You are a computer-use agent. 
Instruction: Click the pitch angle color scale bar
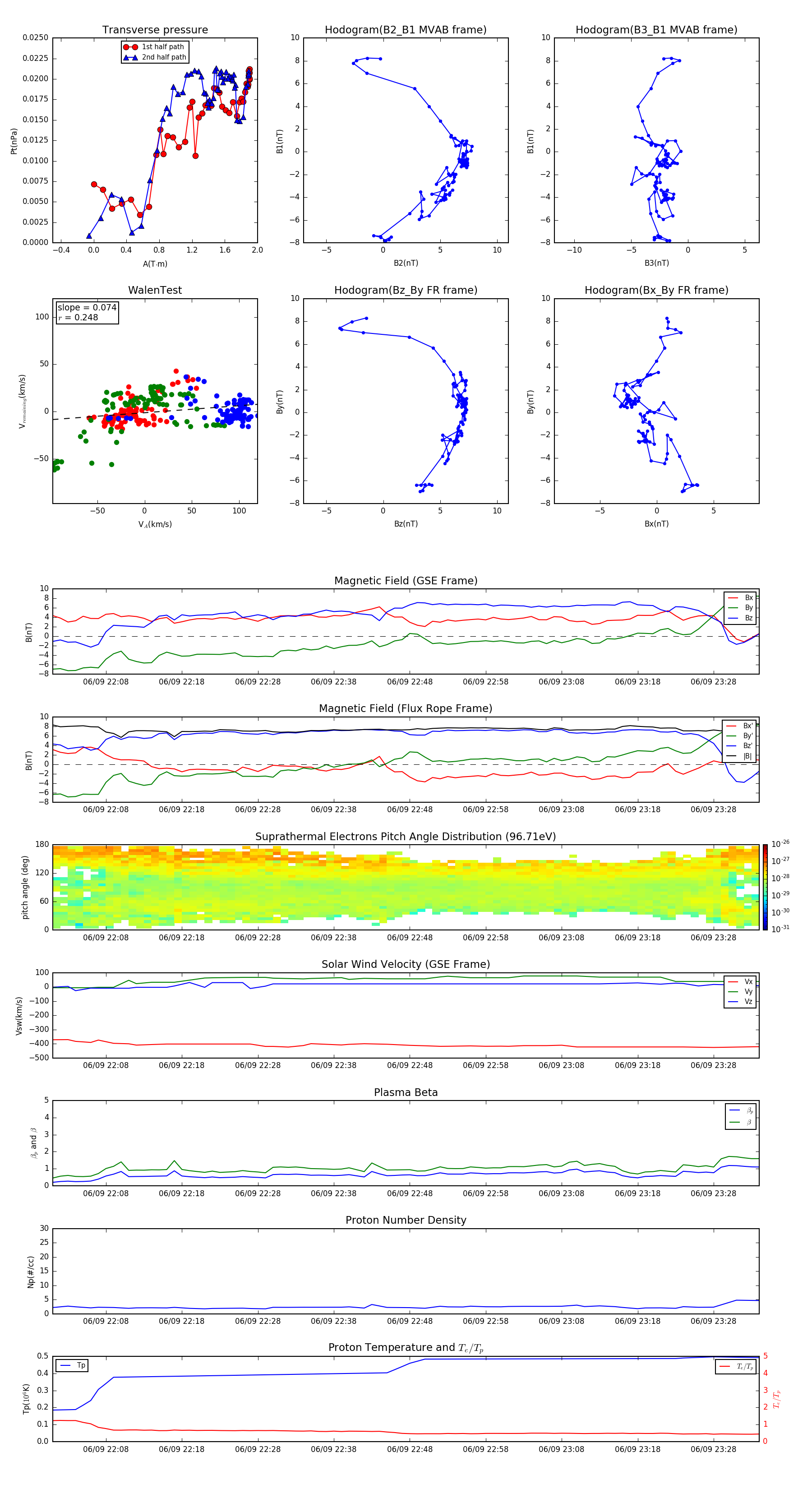coord(765,887)
